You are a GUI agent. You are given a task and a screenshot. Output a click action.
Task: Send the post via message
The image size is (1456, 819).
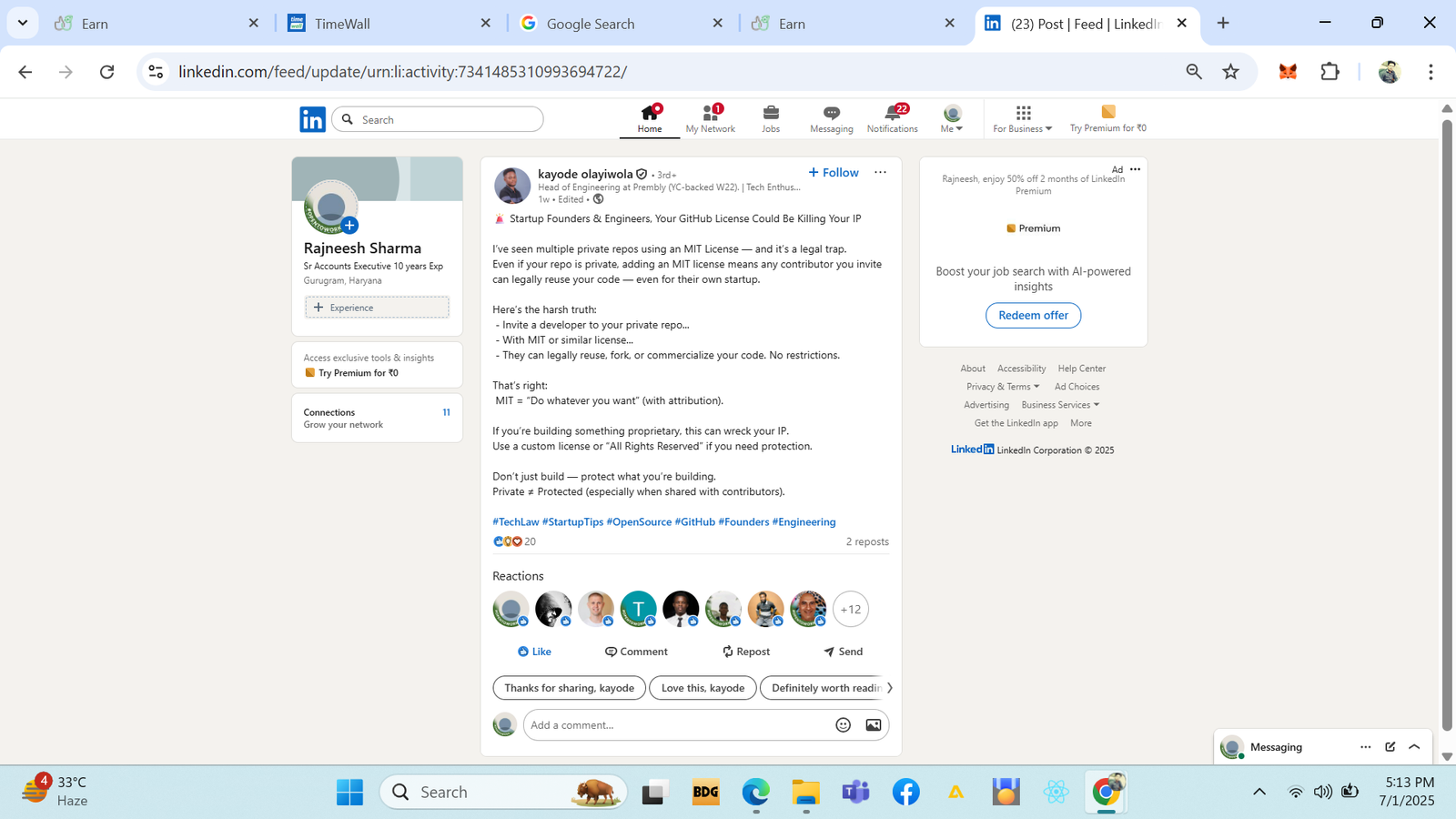tap(844, 652)
